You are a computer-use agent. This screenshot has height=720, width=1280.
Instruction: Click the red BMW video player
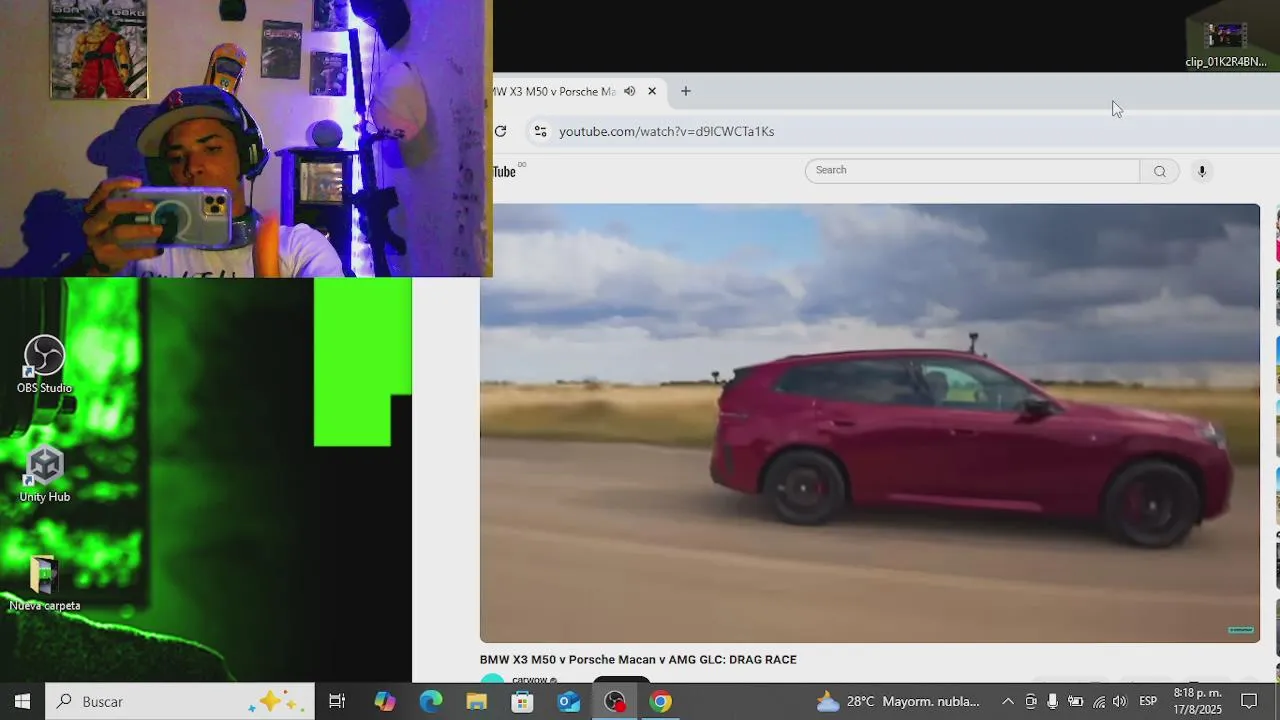[869, 423]
